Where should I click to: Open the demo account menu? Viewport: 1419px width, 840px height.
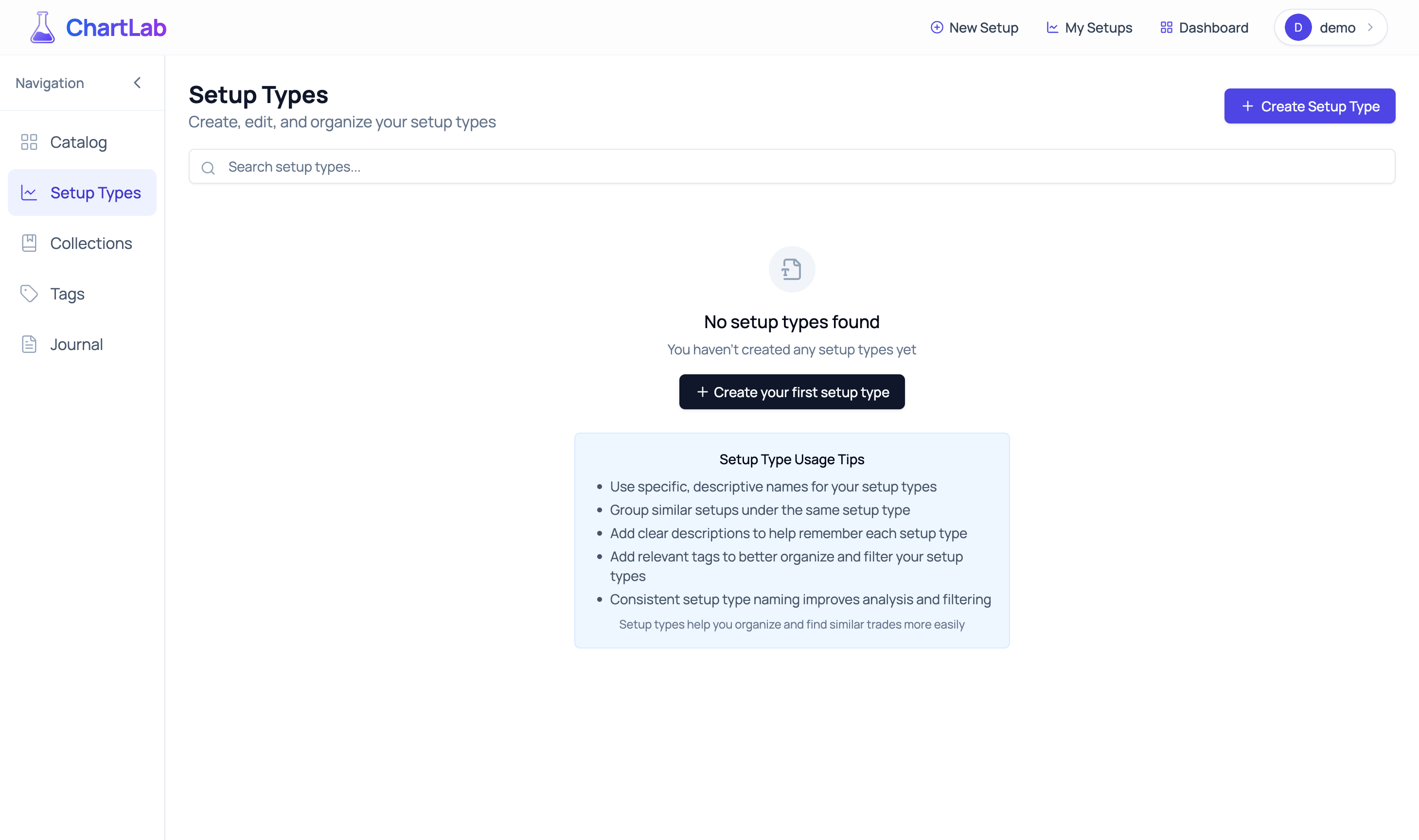tap(1330, 27)
